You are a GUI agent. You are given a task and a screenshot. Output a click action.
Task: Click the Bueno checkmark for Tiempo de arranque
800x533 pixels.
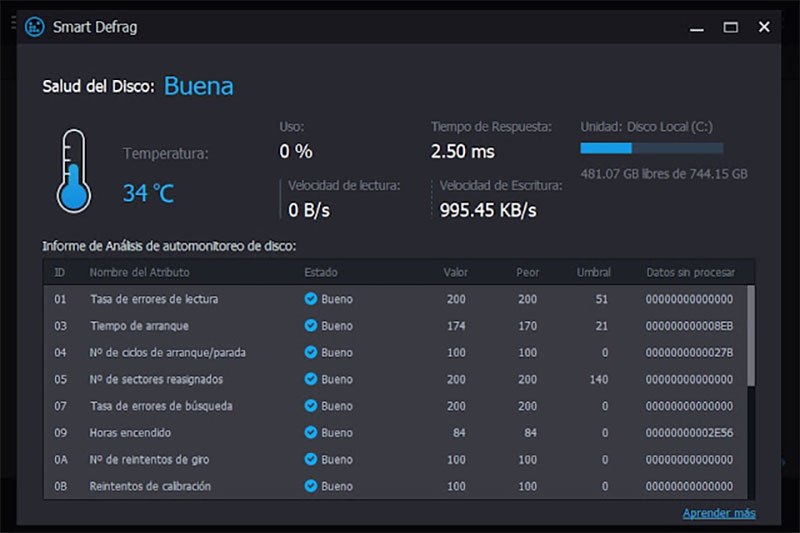point(311,325)
